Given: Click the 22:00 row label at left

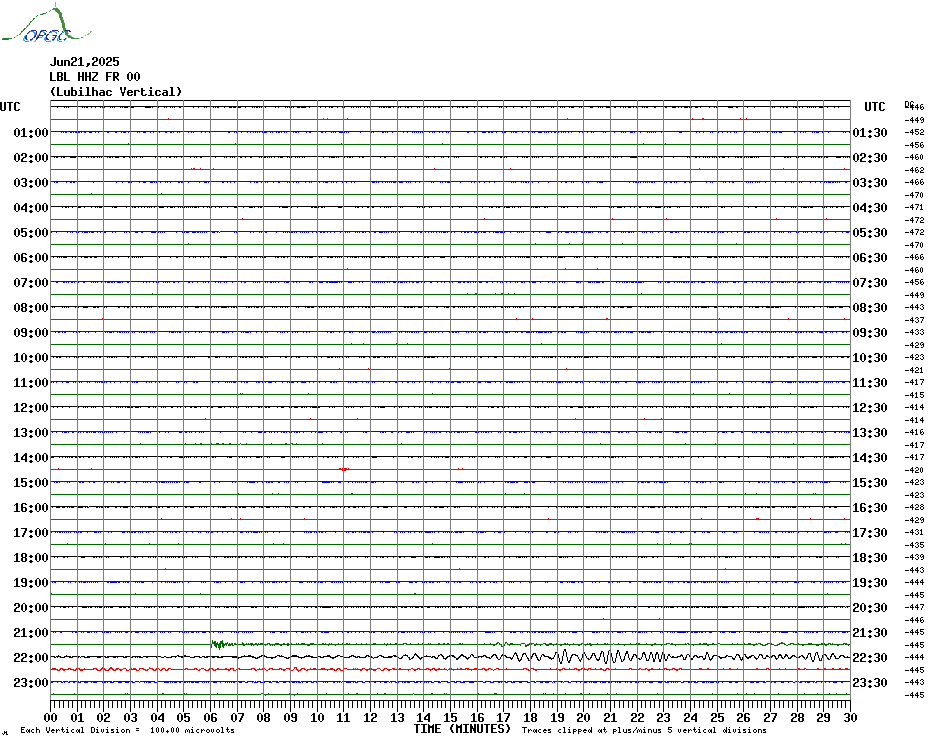Looking at the screenshot, I should pos(31,657).
